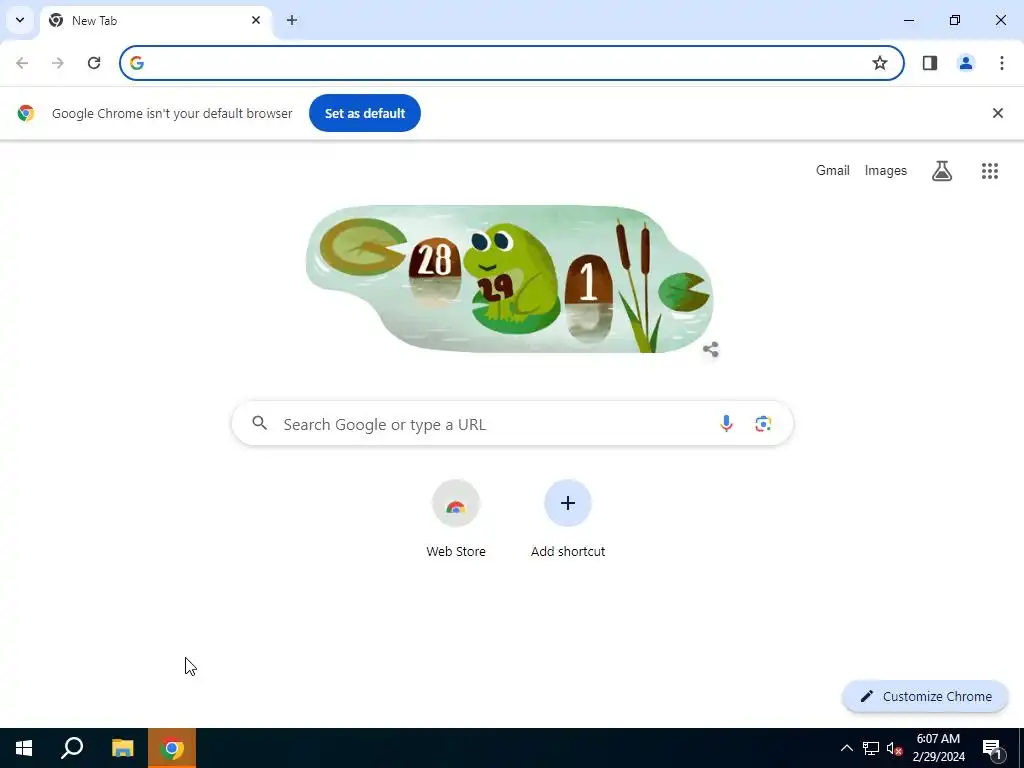Dismiss the default browser infobar
1024x768 pixels.
998,113
